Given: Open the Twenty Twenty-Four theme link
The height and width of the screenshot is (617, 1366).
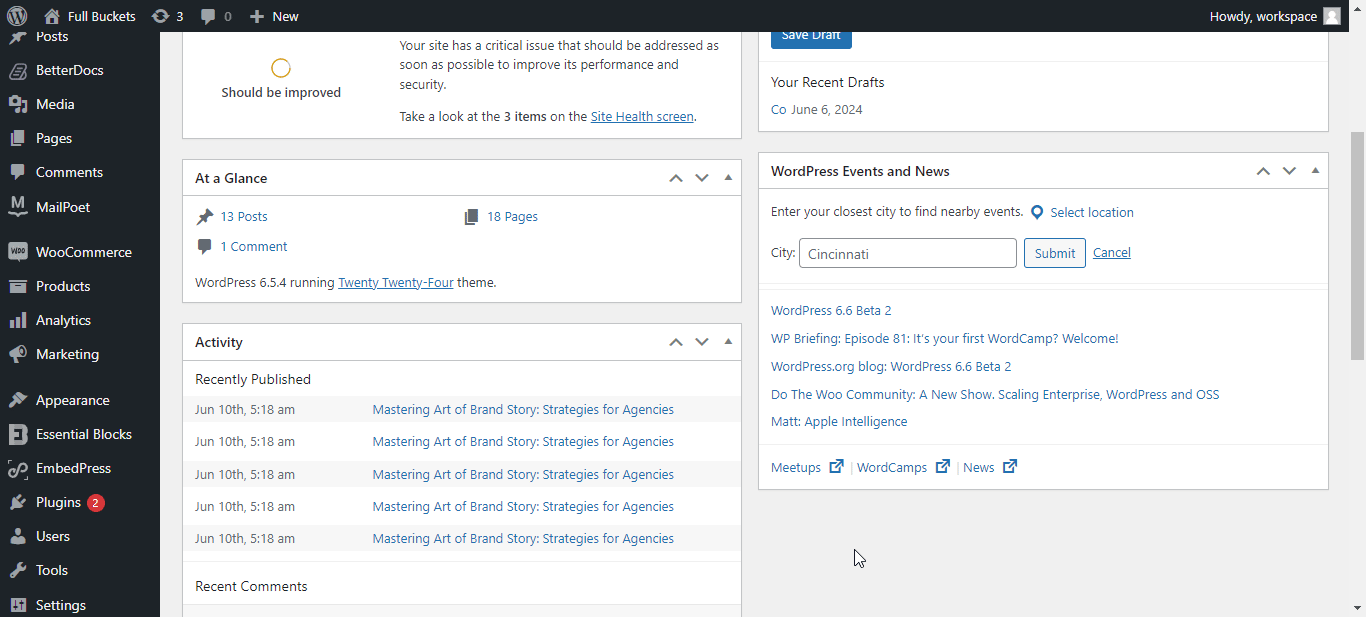Looking at the screenshot, I should (396, 282).
